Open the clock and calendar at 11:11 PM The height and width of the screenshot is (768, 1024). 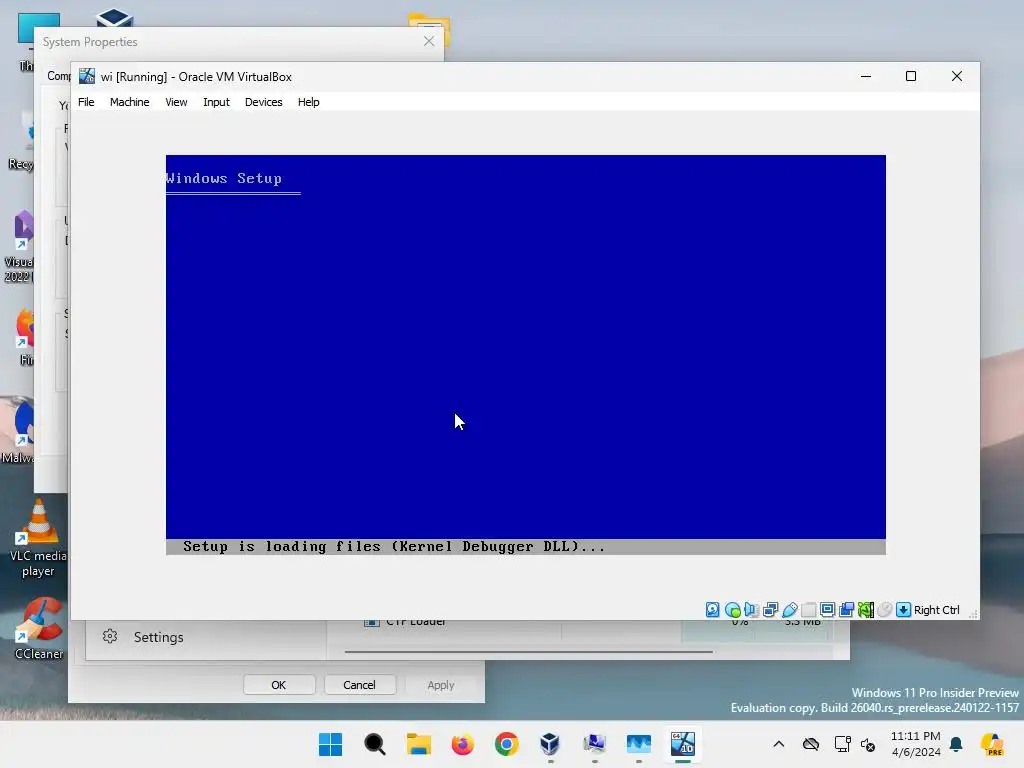coord(916,744)
